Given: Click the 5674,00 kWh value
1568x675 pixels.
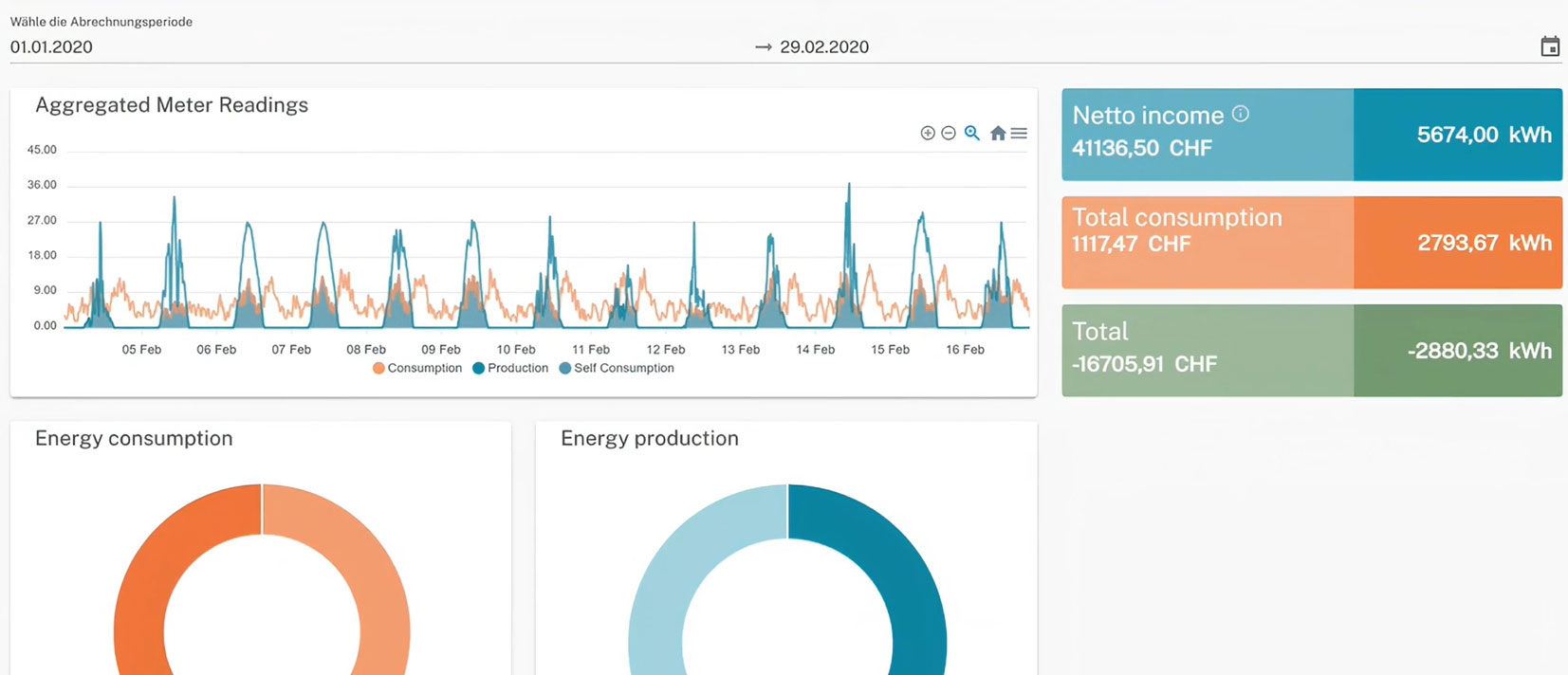Looking at the screenshot, I should coord(1485,135).
